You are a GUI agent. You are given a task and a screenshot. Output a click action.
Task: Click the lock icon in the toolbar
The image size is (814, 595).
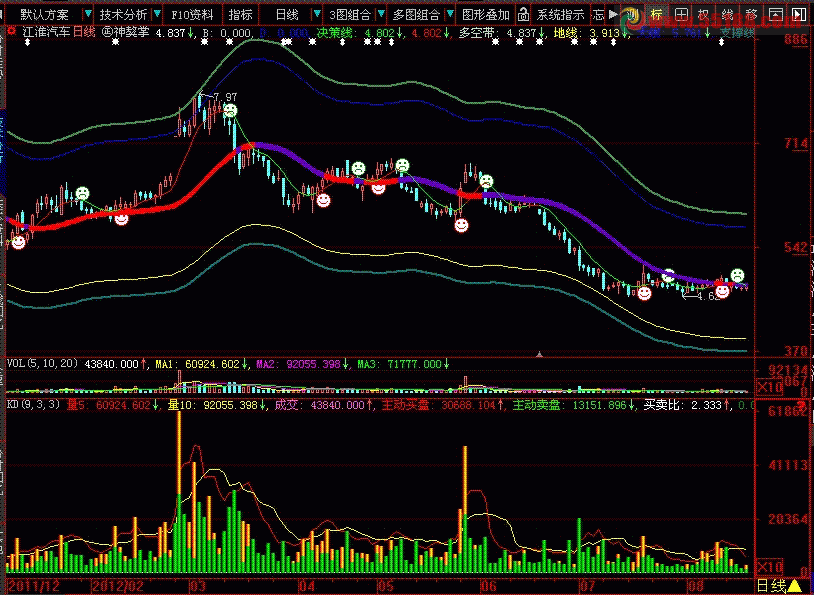coord(598,15)
